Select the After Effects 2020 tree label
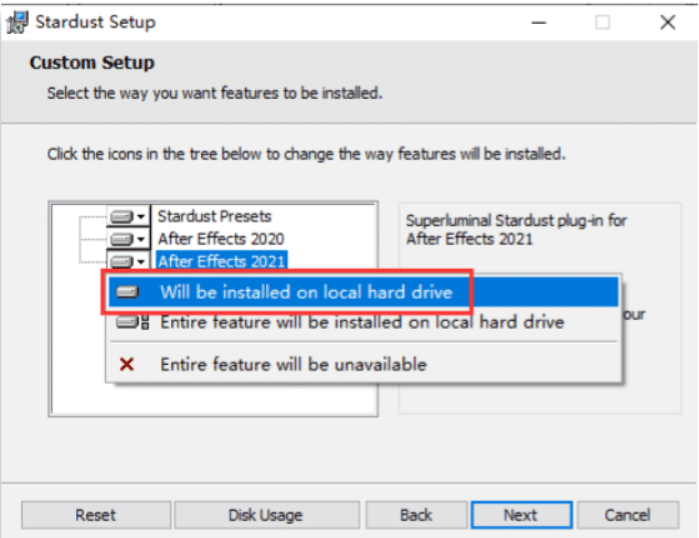This screenshot has height=538, width=699. tap(220, 239)
